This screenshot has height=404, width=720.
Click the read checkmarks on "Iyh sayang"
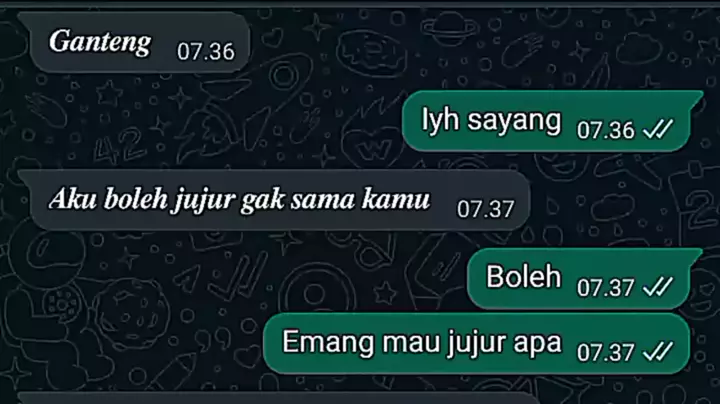click(658, 129)
